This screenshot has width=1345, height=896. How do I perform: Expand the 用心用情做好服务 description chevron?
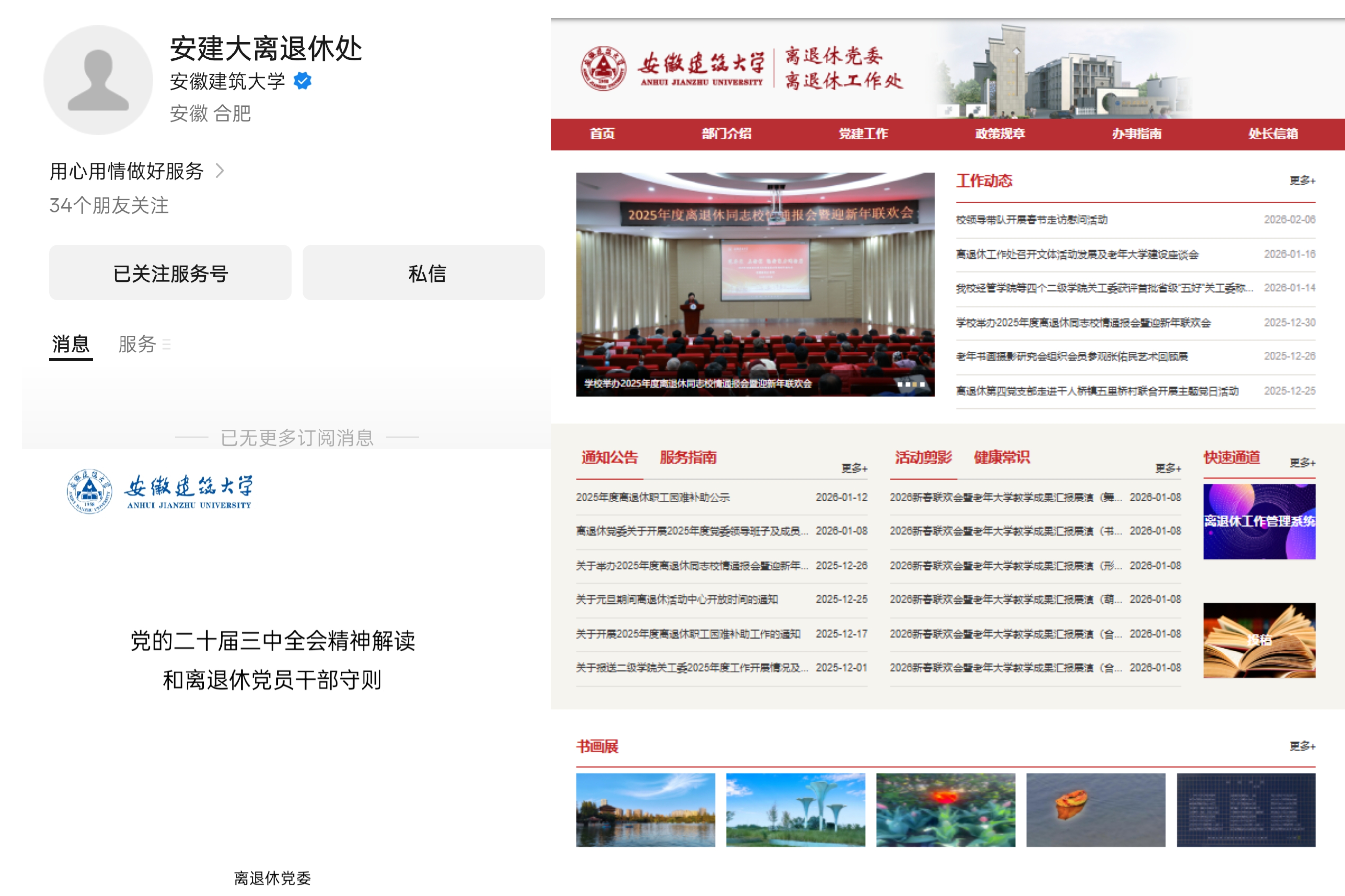tap(219, 171)
